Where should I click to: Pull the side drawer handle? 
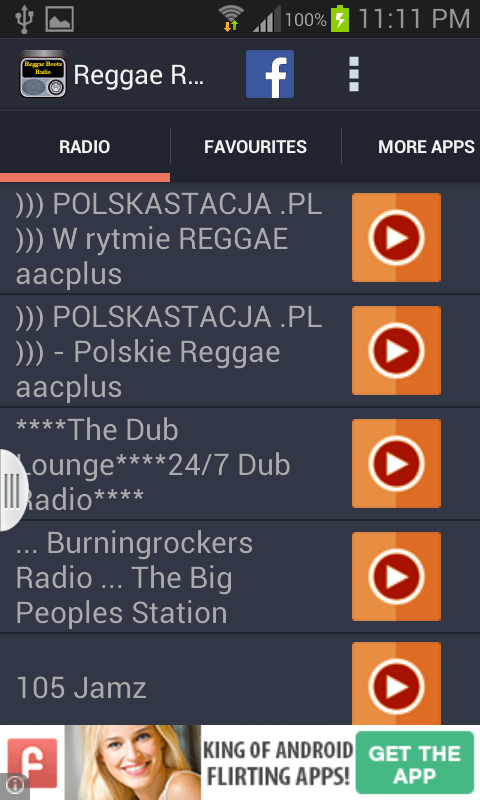coord(12,490)
